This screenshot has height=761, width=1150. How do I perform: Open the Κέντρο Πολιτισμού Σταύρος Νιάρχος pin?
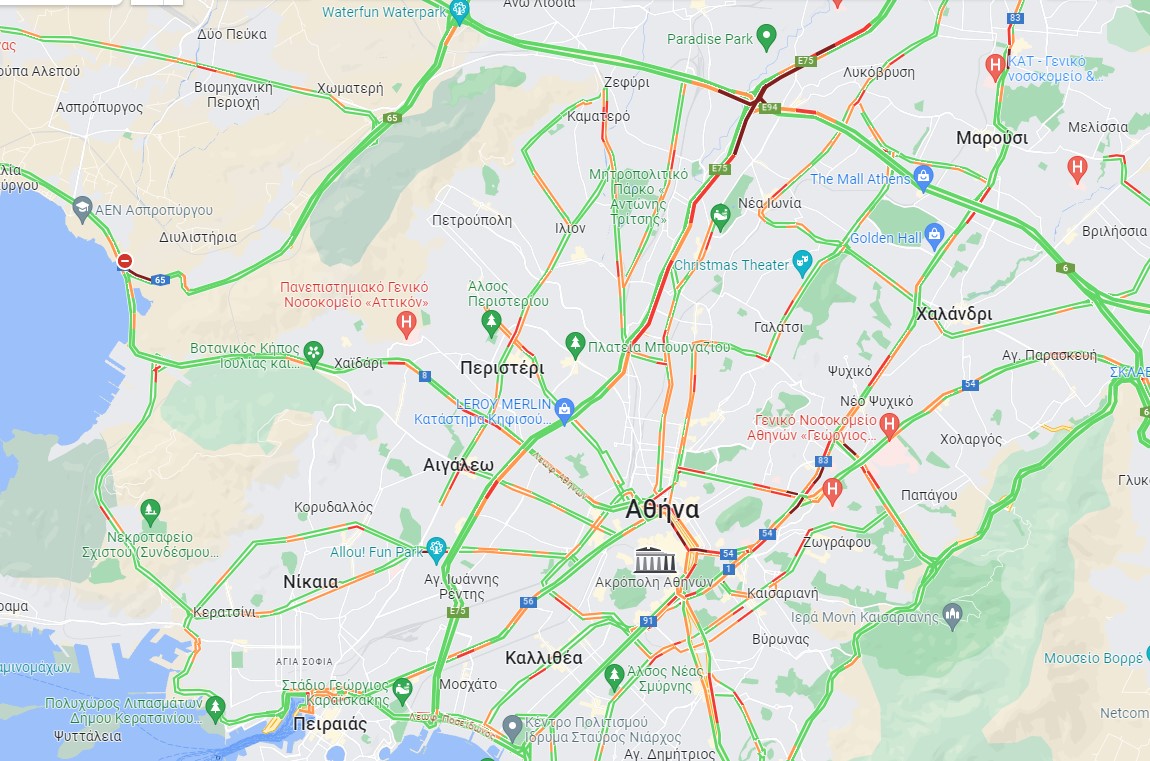(x=513, y=728)
